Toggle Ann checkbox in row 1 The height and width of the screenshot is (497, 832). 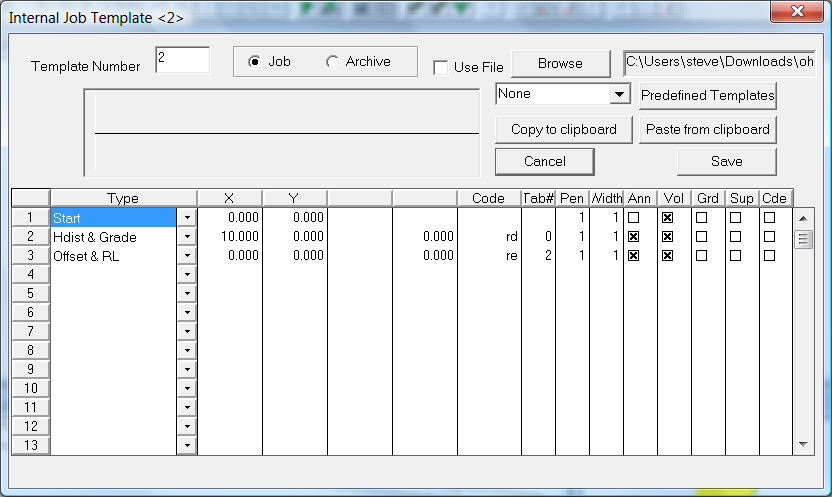[x=633, y=217]
